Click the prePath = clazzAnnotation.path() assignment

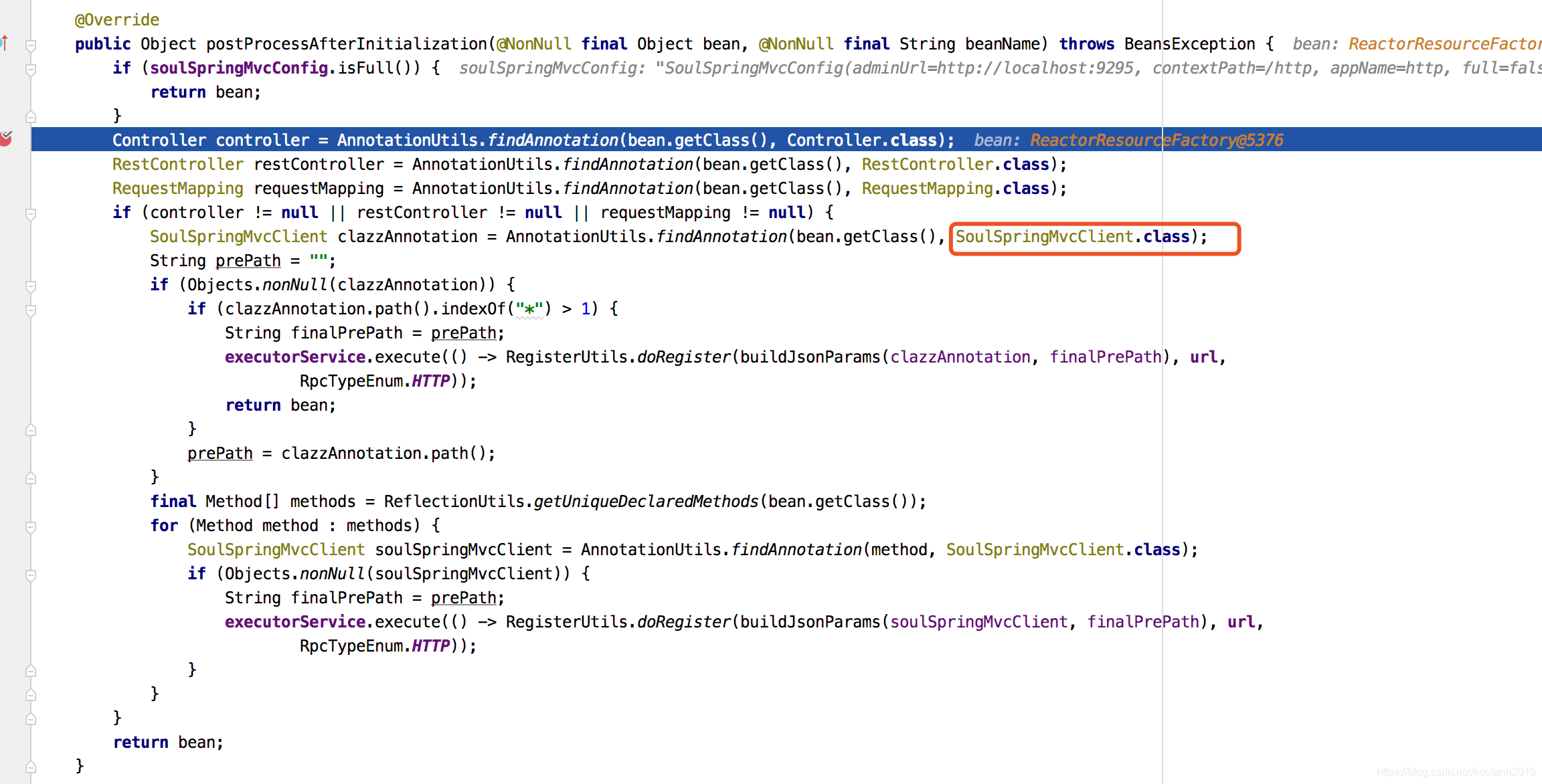341,454
